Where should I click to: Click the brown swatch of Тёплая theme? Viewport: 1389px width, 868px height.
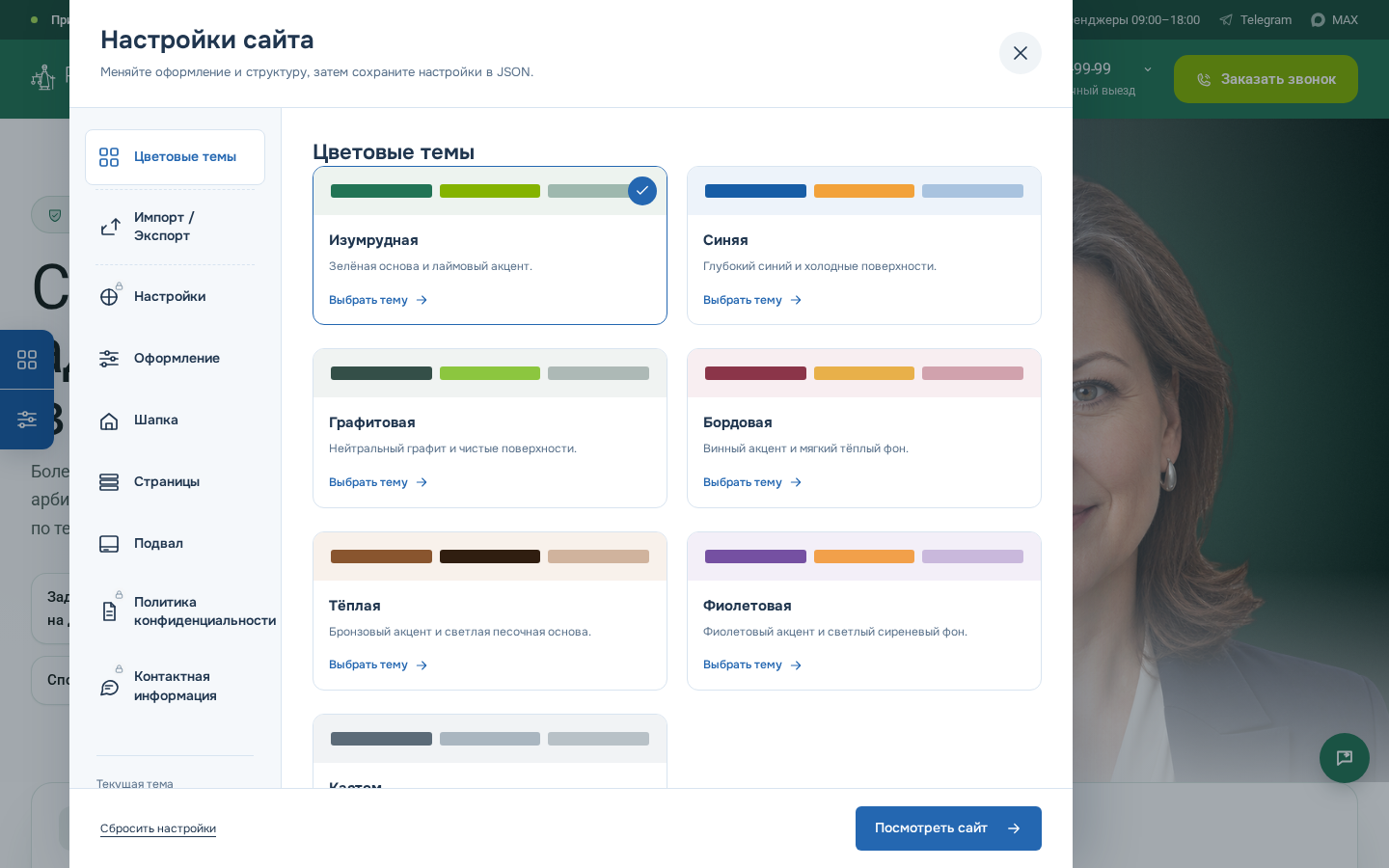381,556
